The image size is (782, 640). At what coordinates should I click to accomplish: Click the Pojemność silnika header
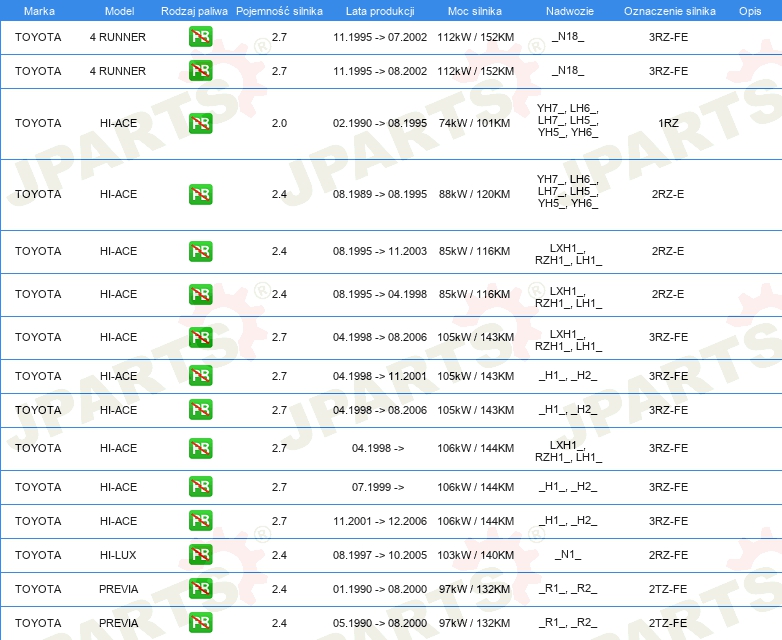pyautogui.click(x=279, y=11)
